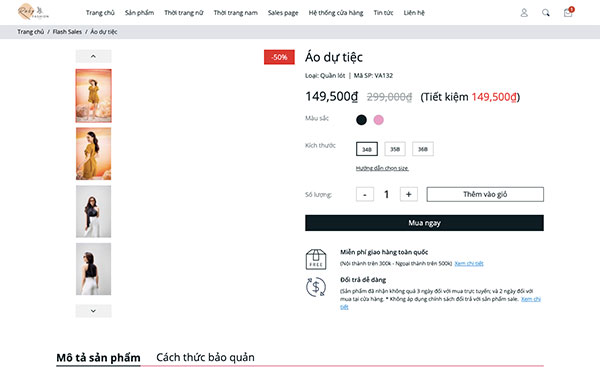This screenshot has width=600, height=367.
Task: Click the Loại: Quần lót text
Action: pyautogui.click(x=325, y=75)
